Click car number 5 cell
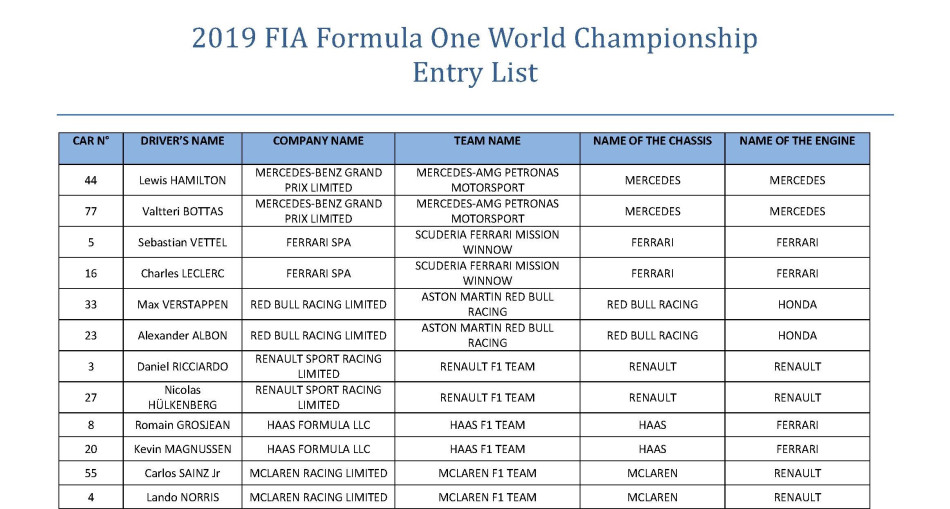Screen dimensions: 950x509 click(91, 242)
